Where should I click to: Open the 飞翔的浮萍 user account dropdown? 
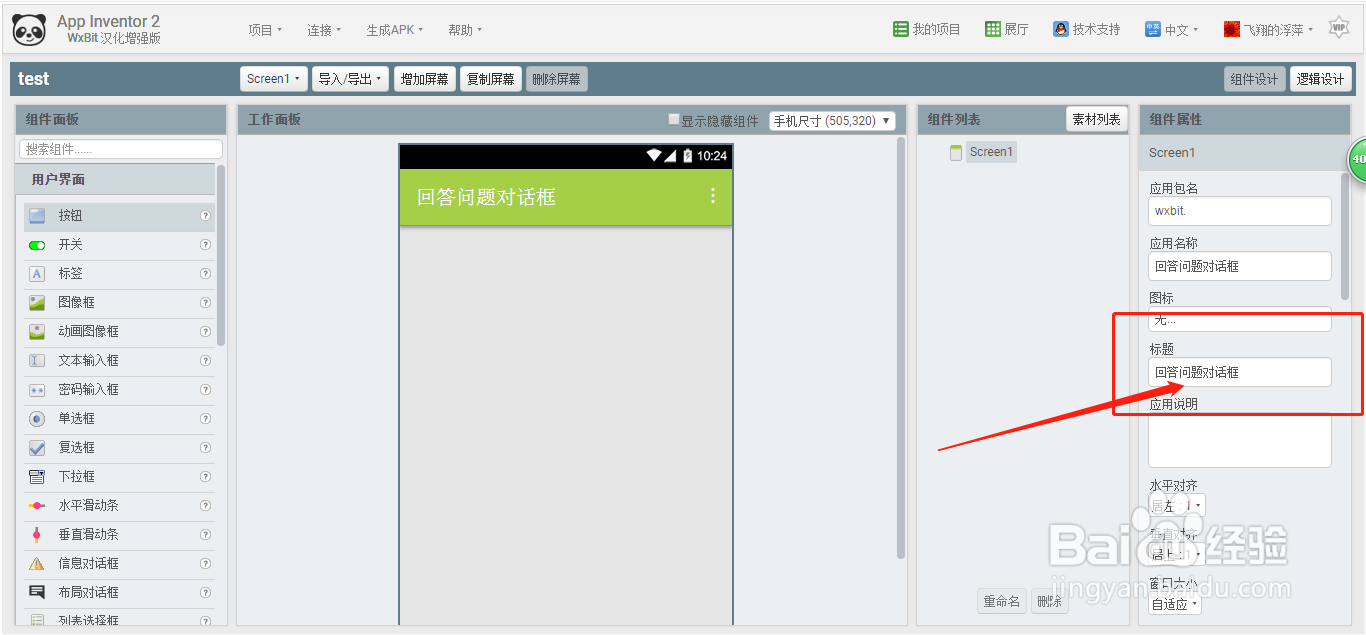[x=1269, y=30]
